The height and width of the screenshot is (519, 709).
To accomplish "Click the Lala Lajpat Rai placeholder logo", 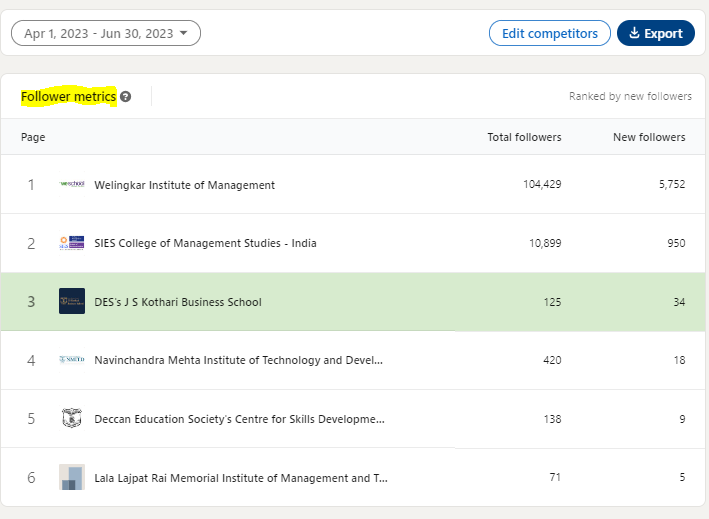I will click(72, 477).
